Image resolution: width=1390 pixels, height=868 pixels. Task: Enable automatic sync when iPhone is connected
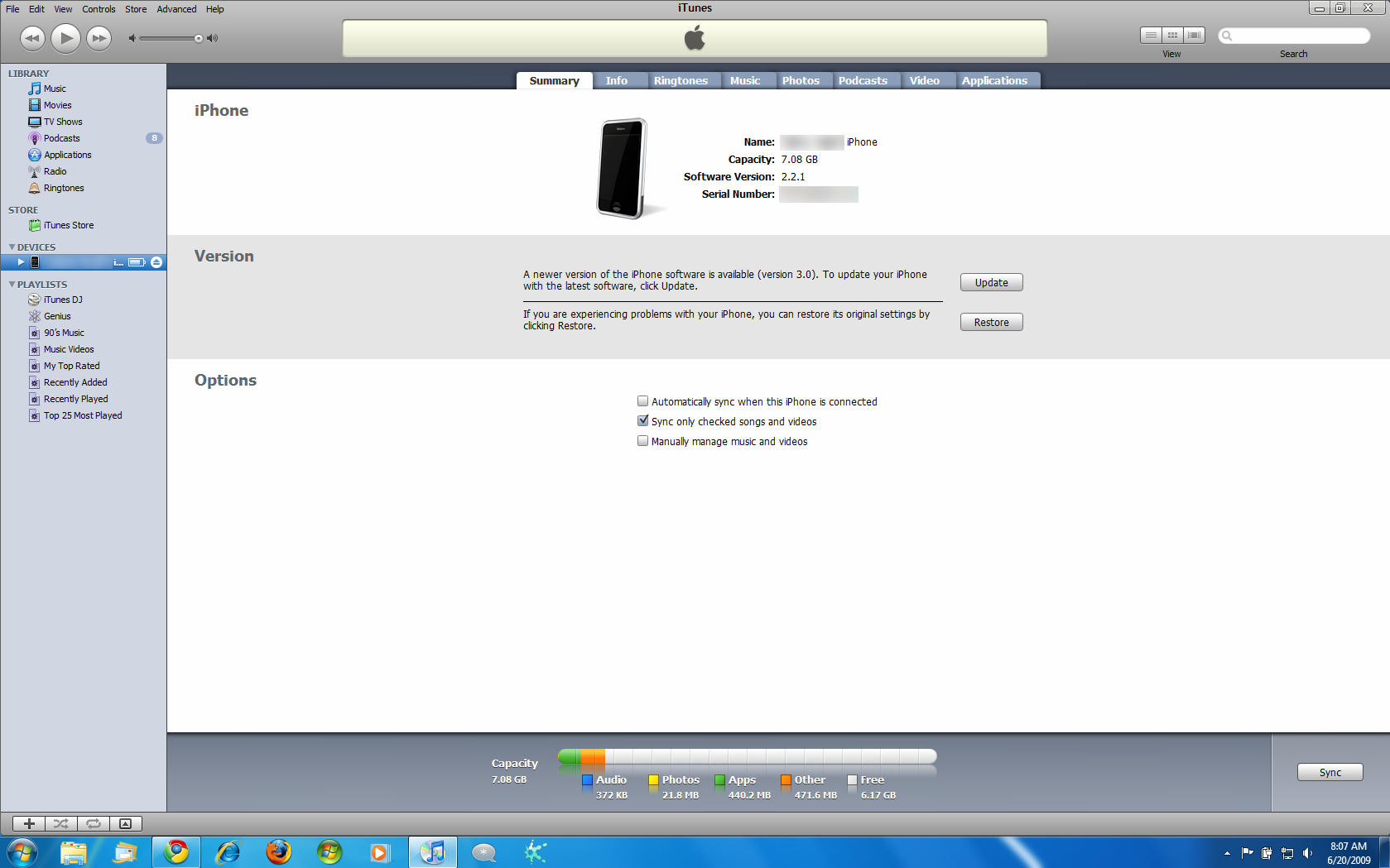(642, 401)
